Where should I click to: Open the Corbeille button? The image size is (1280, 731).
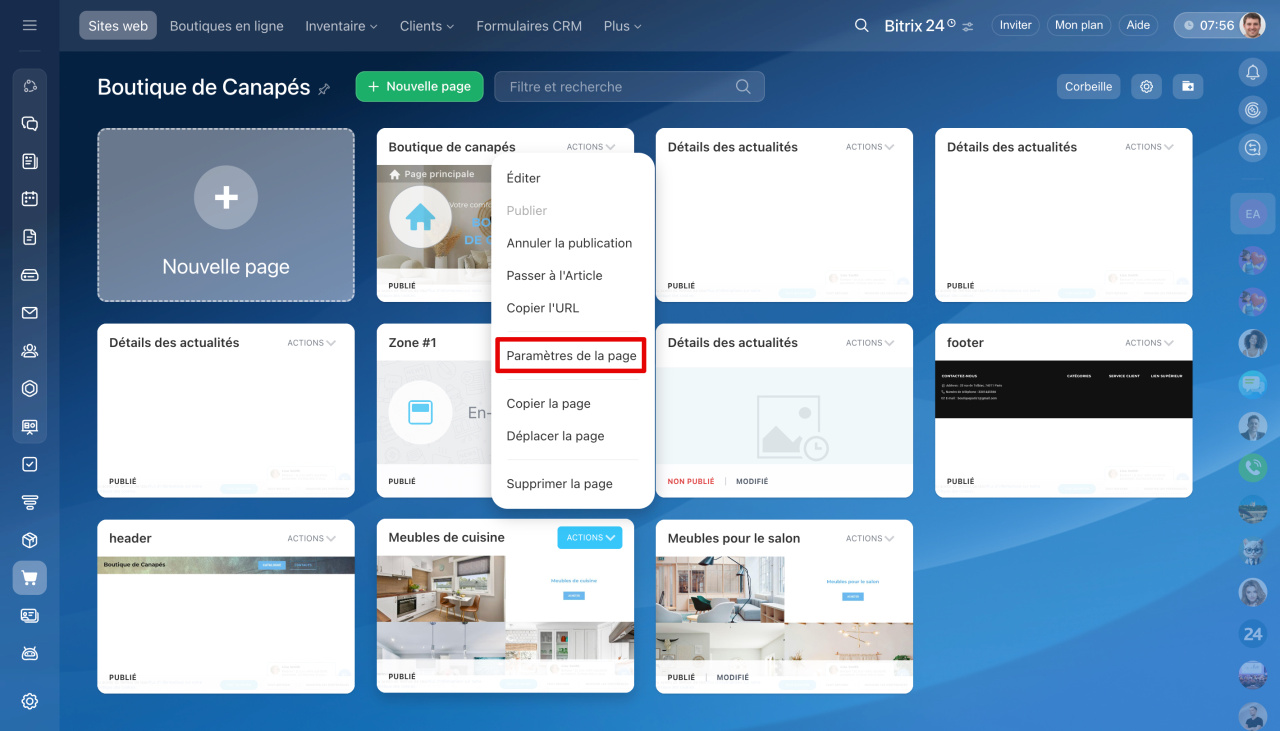[1088, 87]
